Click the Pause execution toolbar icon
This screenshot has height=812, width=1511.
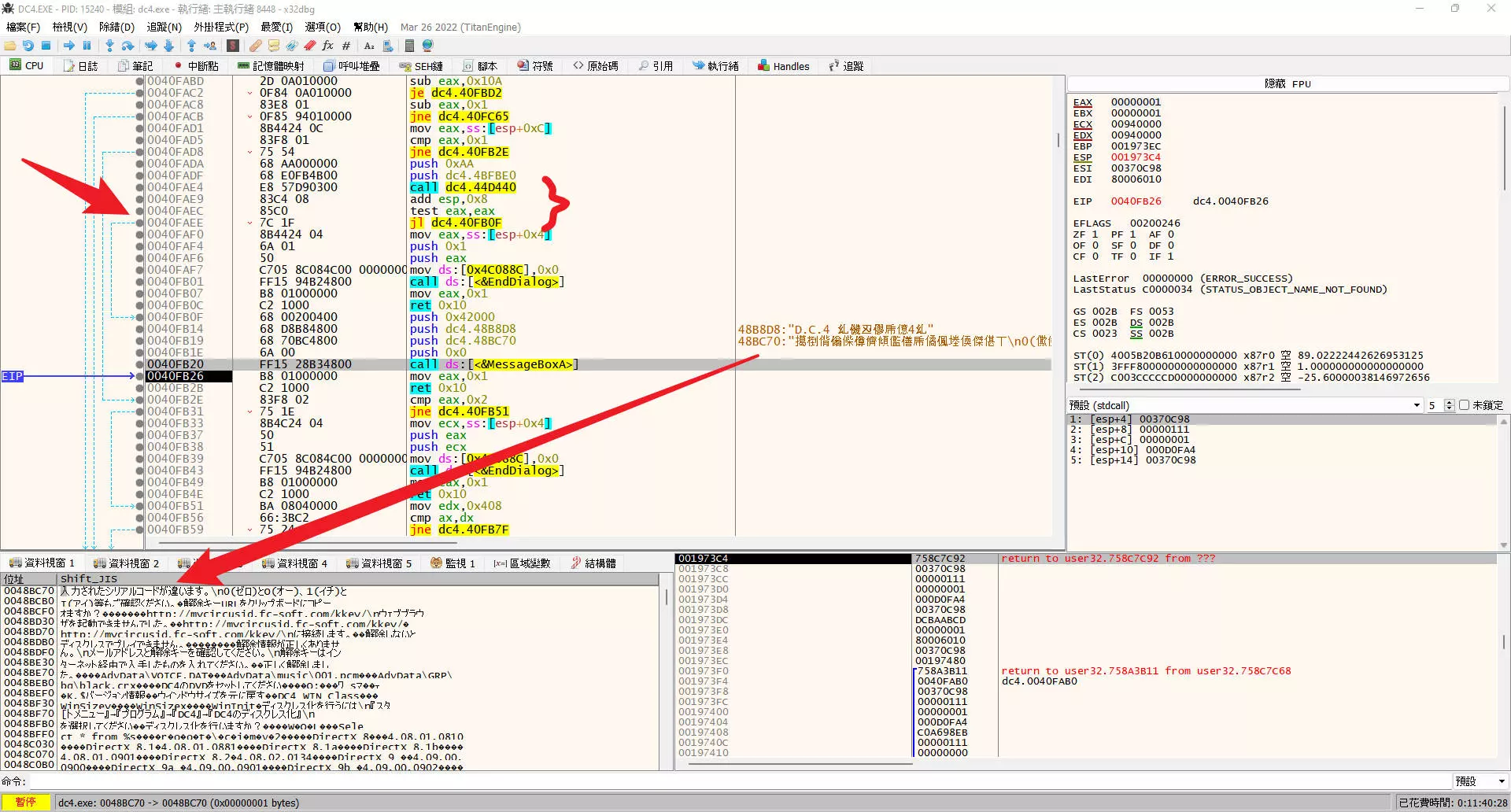(87, 46)
